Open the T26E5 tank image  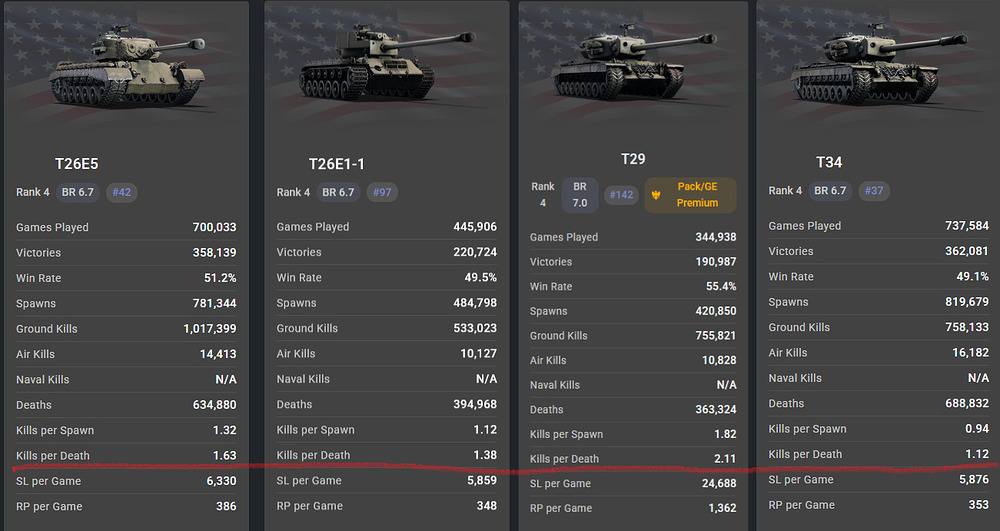pyautogui.click(x=127, y=70)
